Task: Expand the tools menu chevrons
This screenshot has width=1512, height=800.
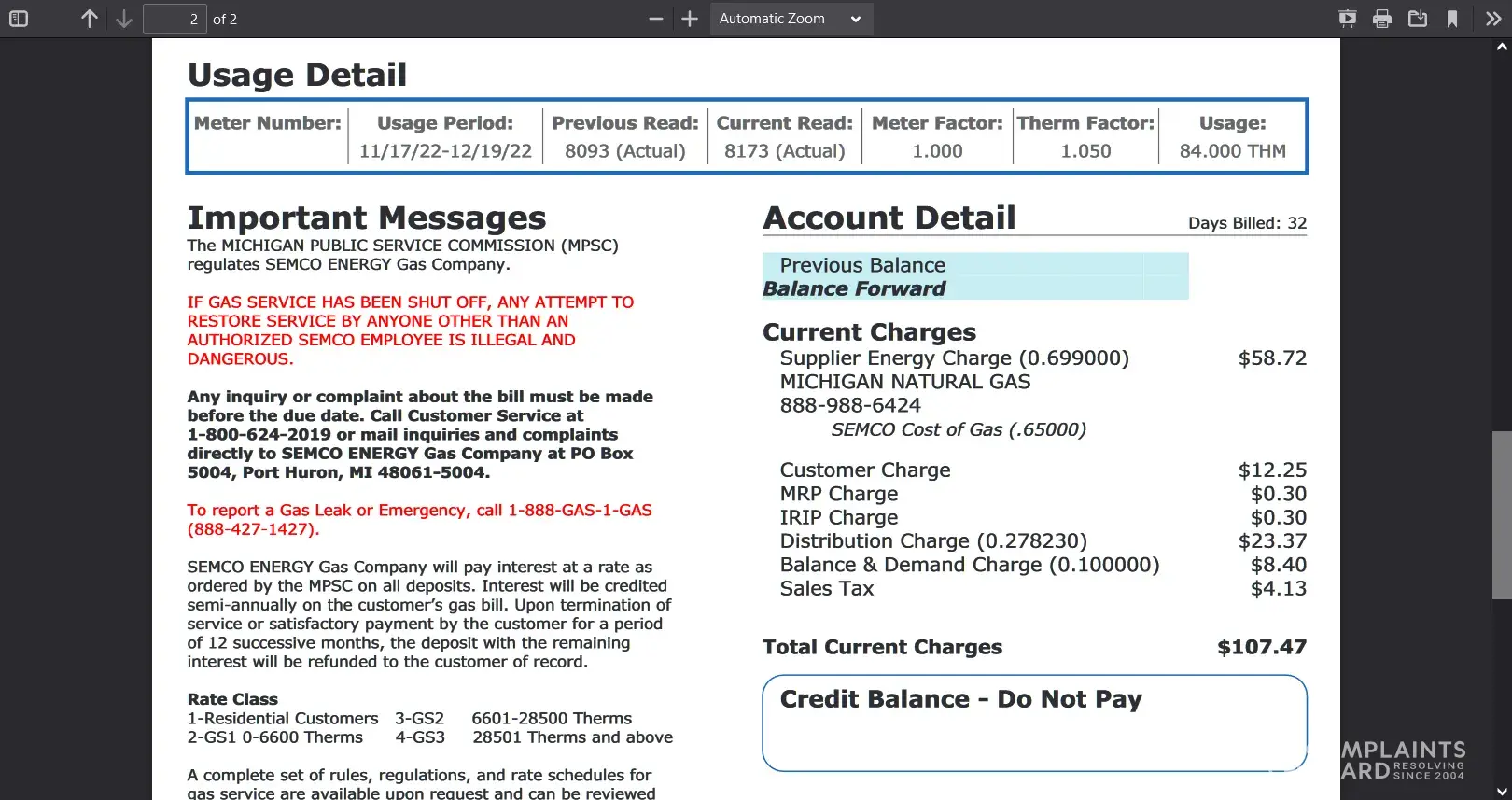Action: point(1493,19)
